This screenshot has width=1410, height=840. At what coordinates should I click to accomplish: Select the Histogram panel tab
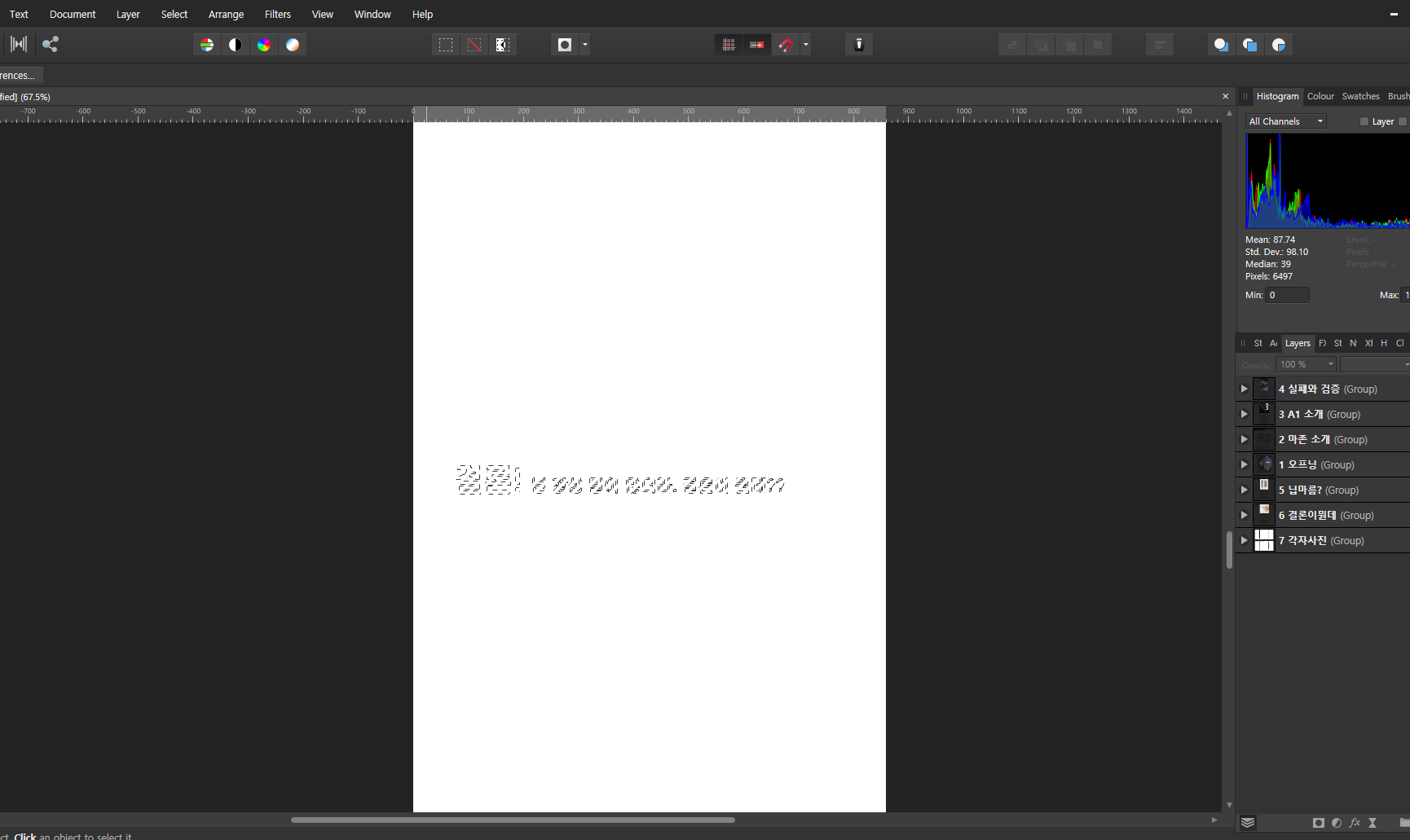click(1277, 96)
